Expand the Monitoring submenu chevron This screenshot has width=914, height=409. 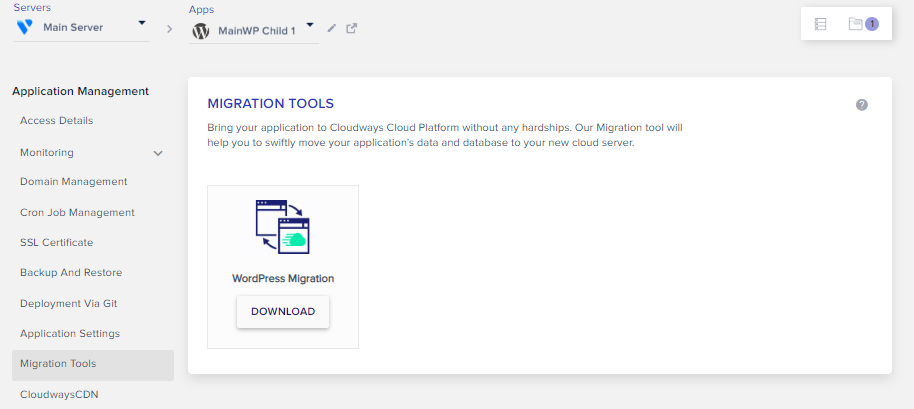(x=158, y=153)
